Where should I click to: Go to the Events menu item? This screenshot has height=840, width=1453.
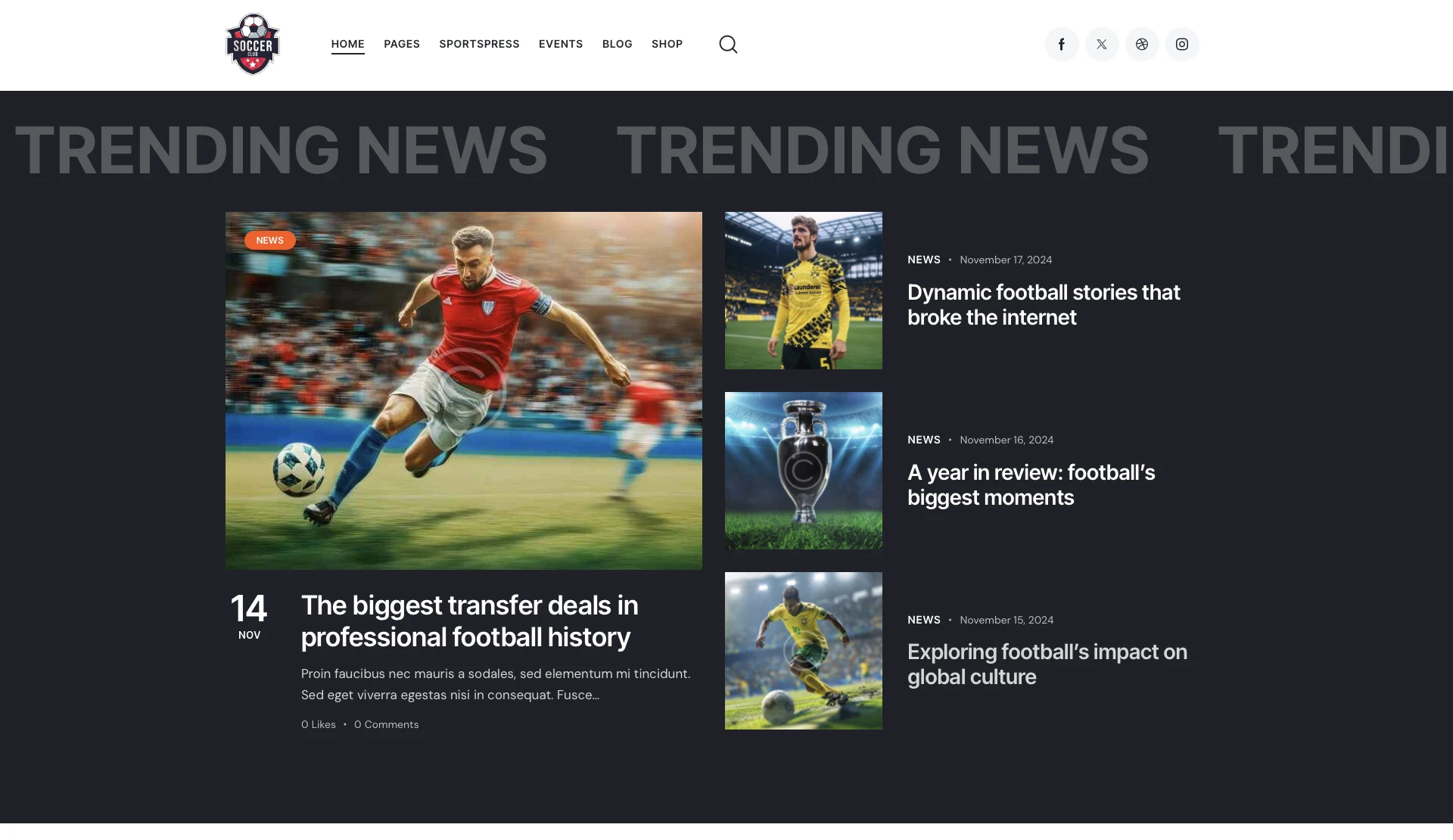point(561,44)
